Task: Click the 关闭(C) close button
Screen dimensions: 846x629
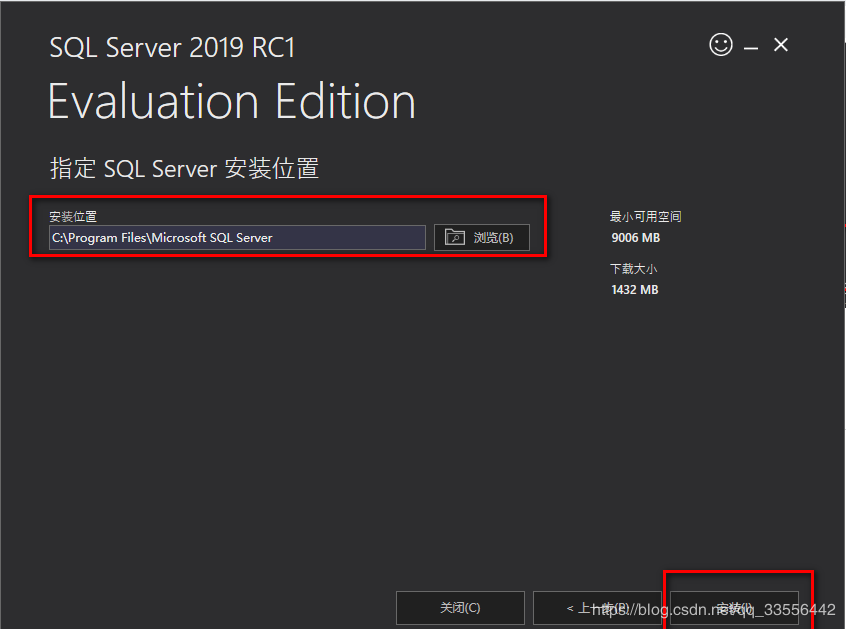Action: tap(460, 608)
